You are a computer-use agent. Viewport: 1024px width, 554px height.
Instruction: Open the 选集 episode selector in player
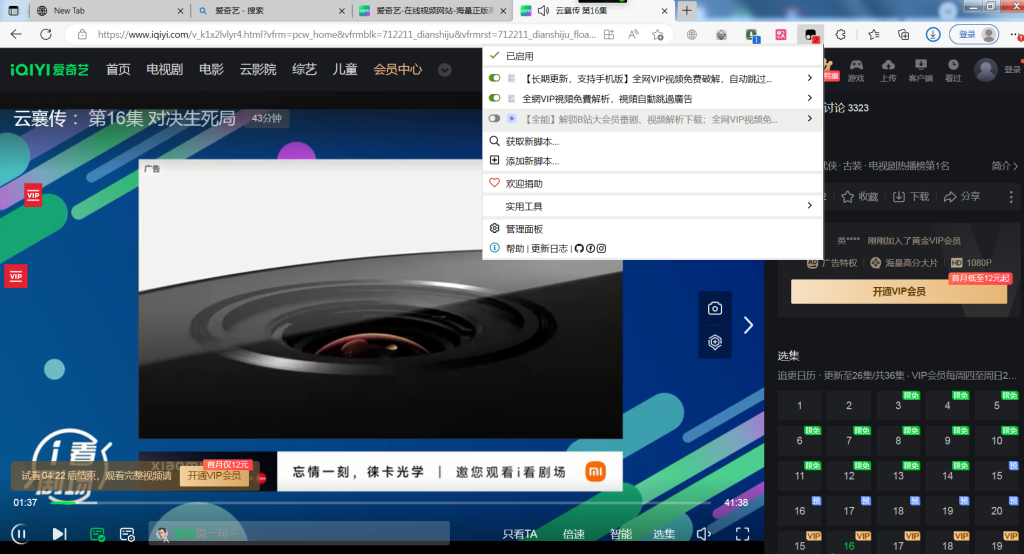pos(664,534)
